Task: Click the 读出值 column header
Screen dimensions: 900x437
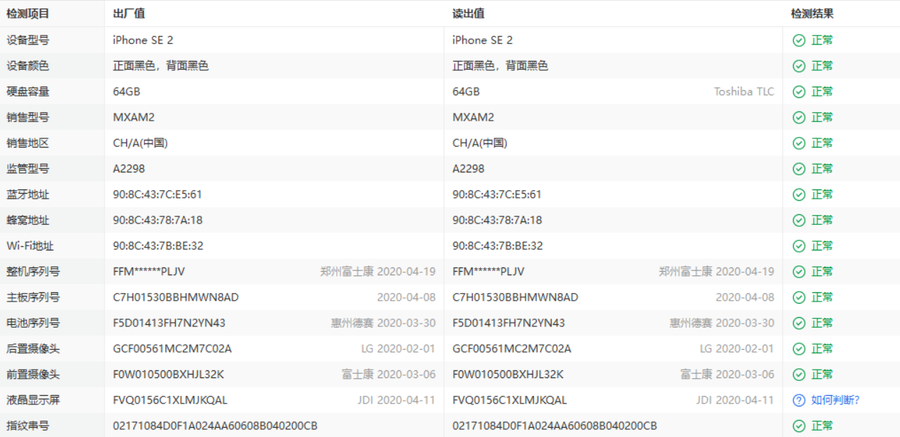Action: click(468, 14)
